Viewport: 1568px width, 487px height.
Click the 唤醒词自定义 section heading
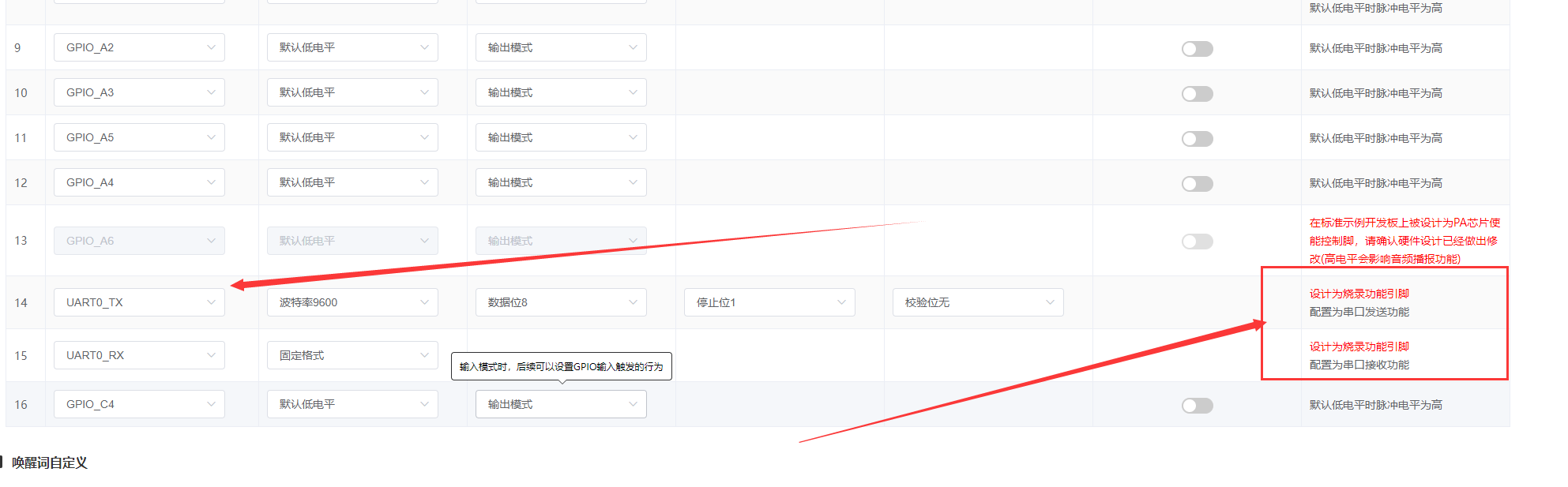[49, 463]
